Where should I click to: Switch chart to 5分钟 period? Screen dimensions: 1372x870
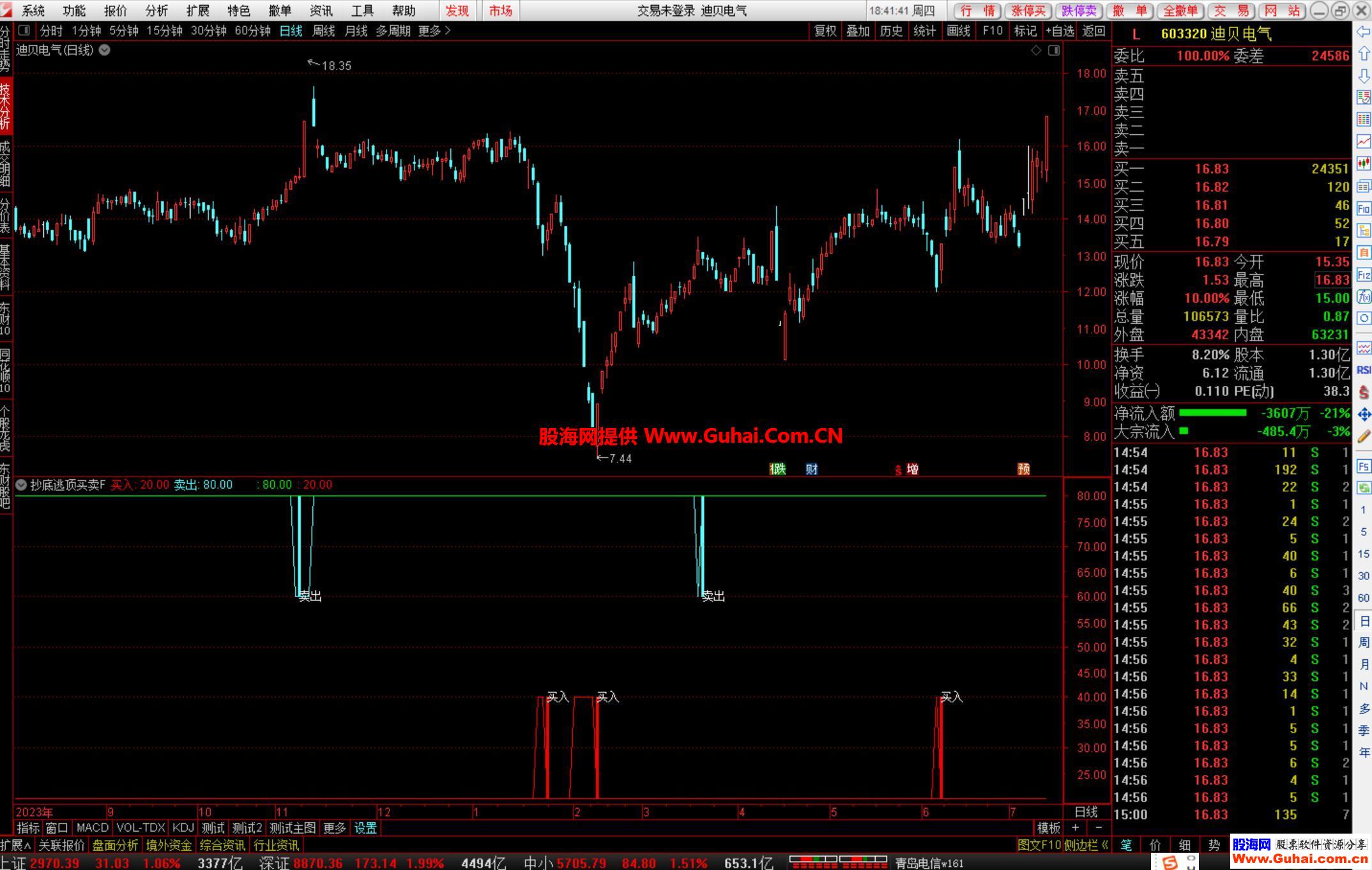point(124,31)
